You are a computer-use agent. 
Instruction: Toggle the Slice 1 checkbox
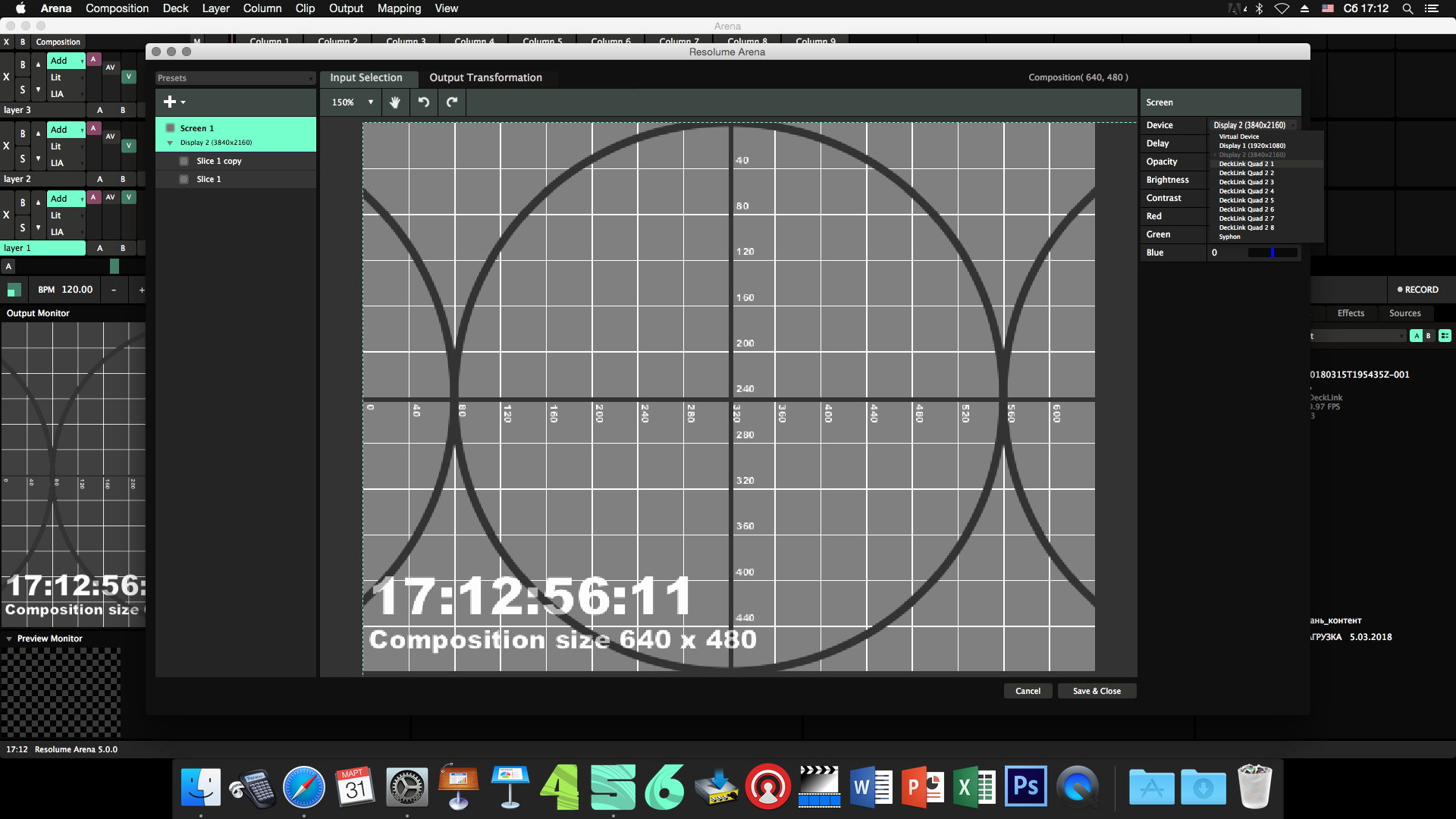(184, 179)
